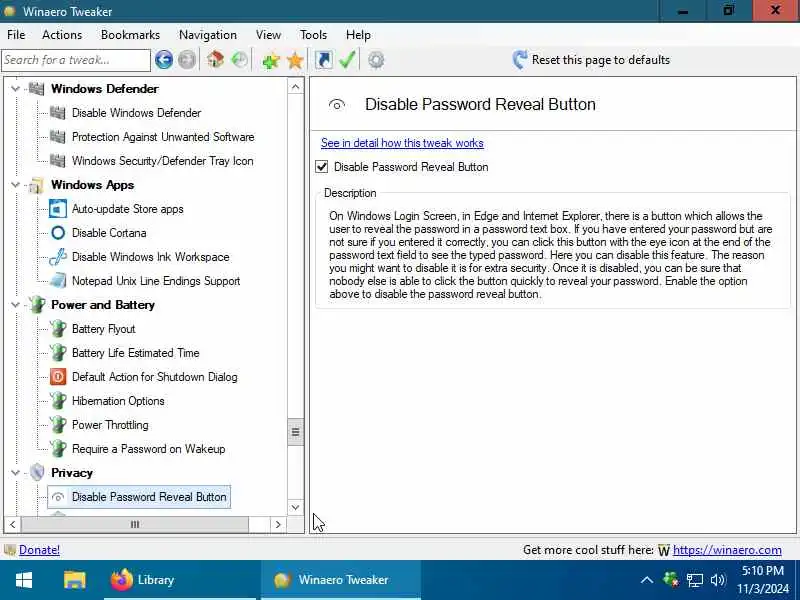Screen dimensions: 800x600
Task: Click the Donate coffee icon
Action: [x=10, y=550]
